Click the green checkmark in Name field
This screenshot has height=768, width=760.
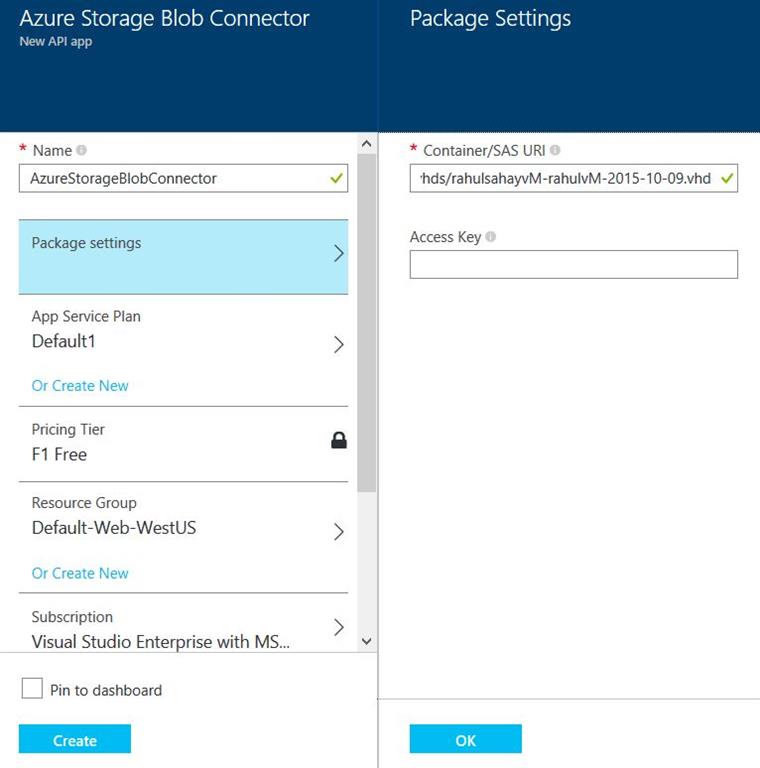[338, 179]
